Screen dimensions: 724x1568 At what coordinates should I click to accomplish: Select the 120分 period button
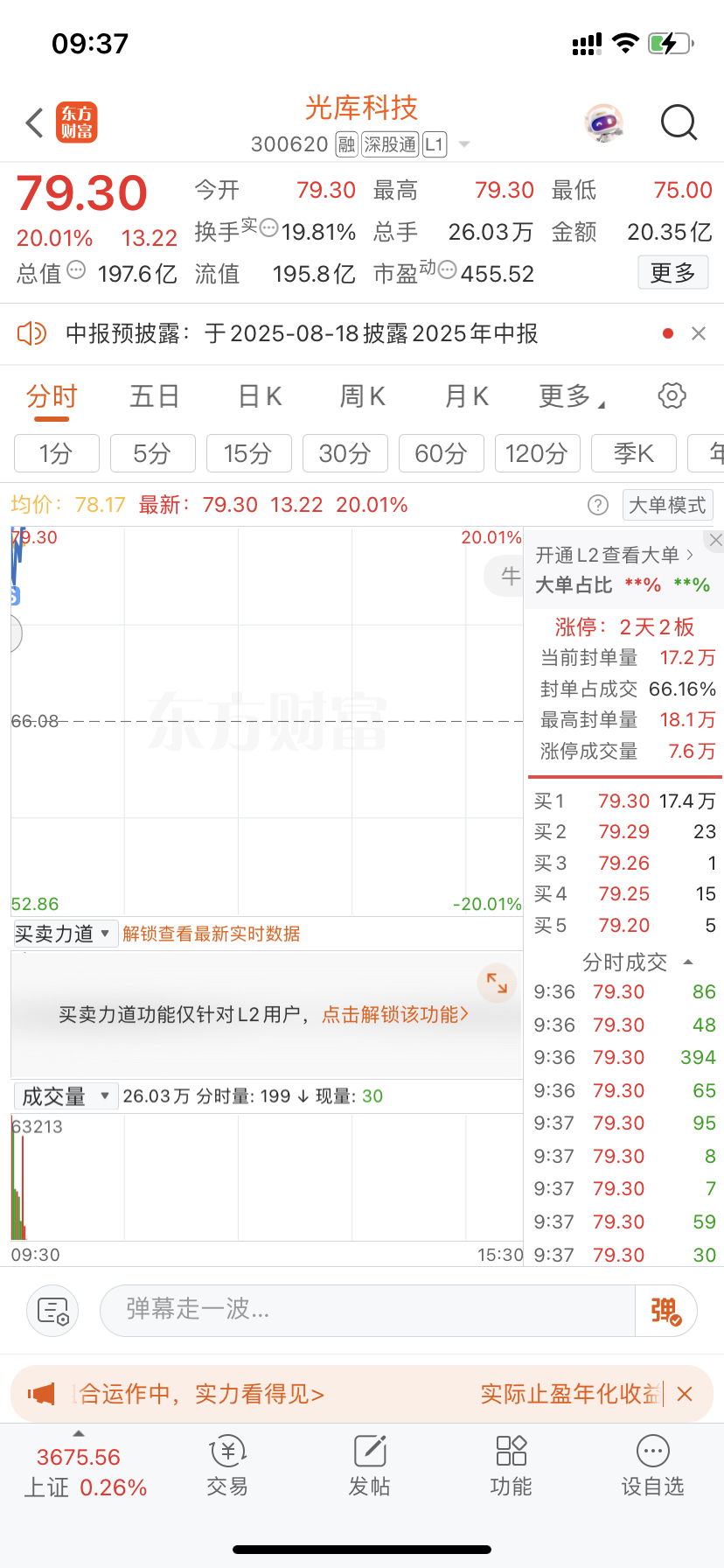pos(538,453)
